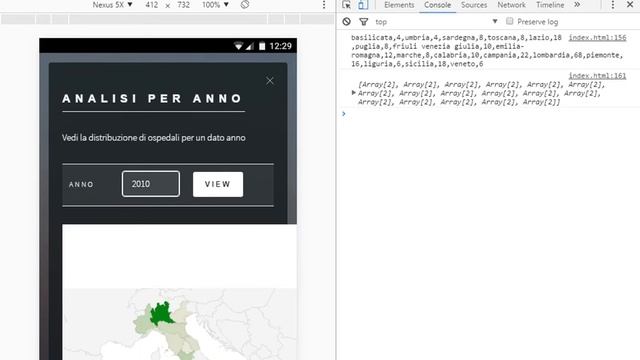Switch to the Elements tab

pos(399,5)
